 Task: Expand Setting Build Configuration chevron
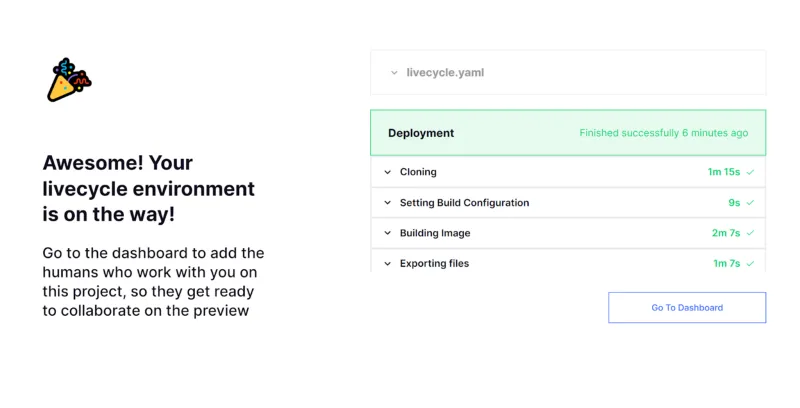pos(388,203)
